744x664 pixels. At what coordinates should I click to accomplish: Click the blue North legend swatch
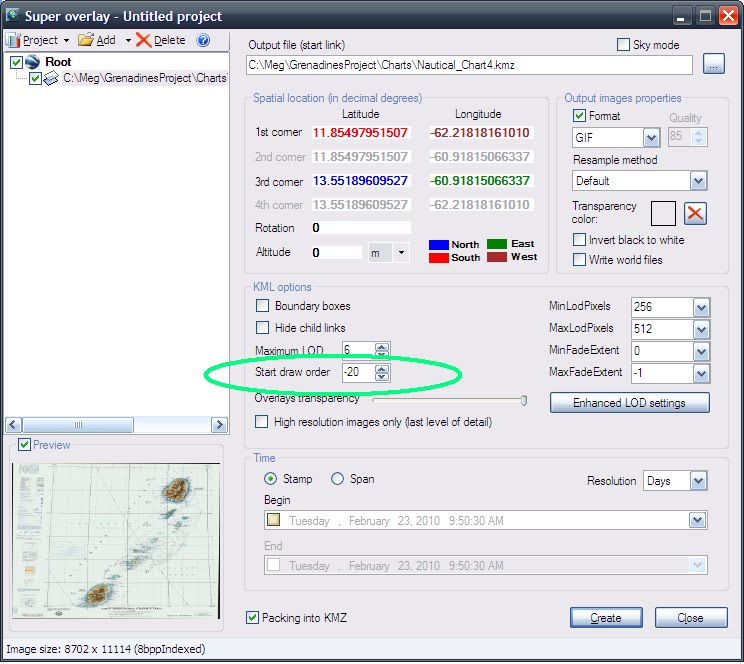(x=438, y=245)
